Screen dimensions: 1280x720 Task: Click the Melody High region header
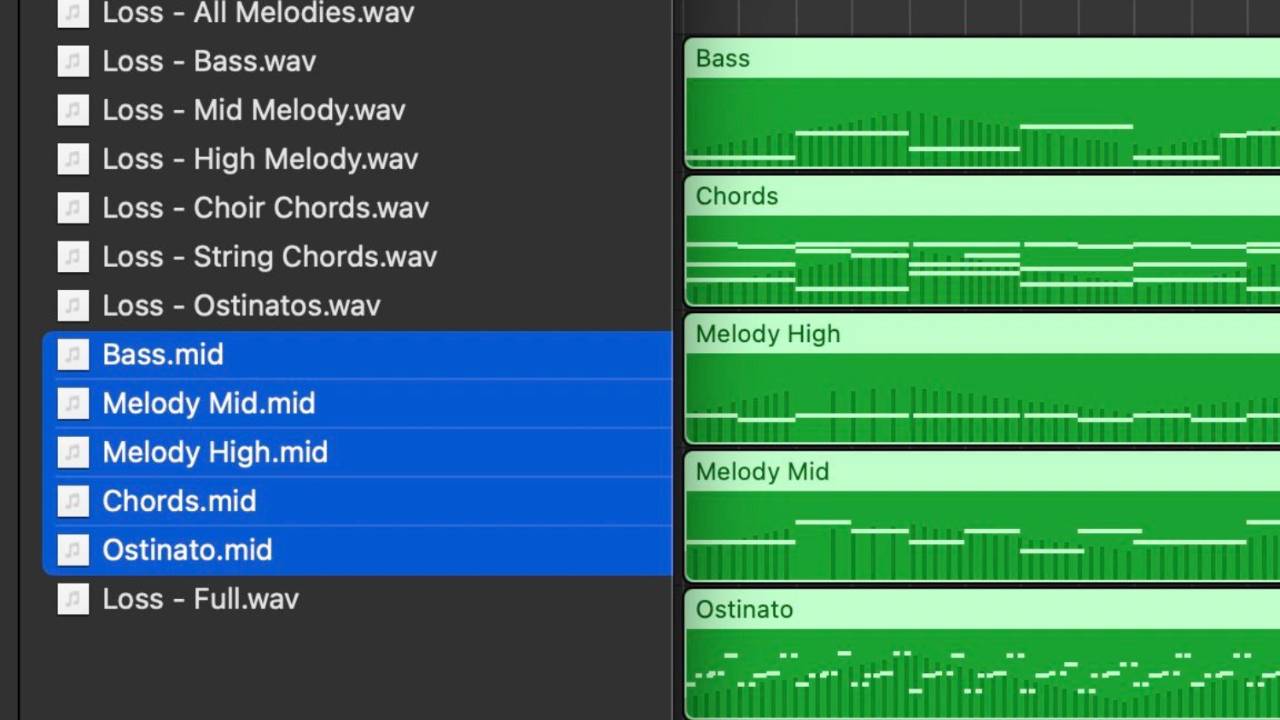click(767, 334)
